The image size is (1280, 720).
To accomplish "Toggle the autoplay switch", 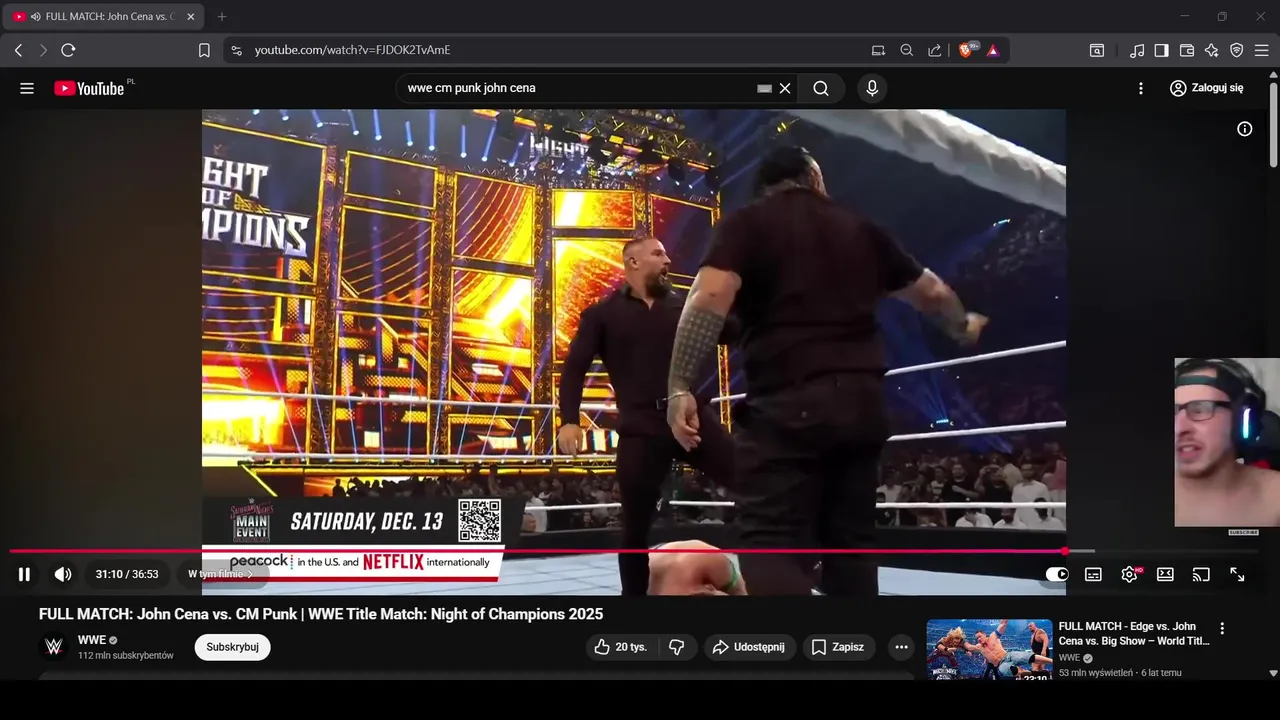I will tap(1057, 574).
